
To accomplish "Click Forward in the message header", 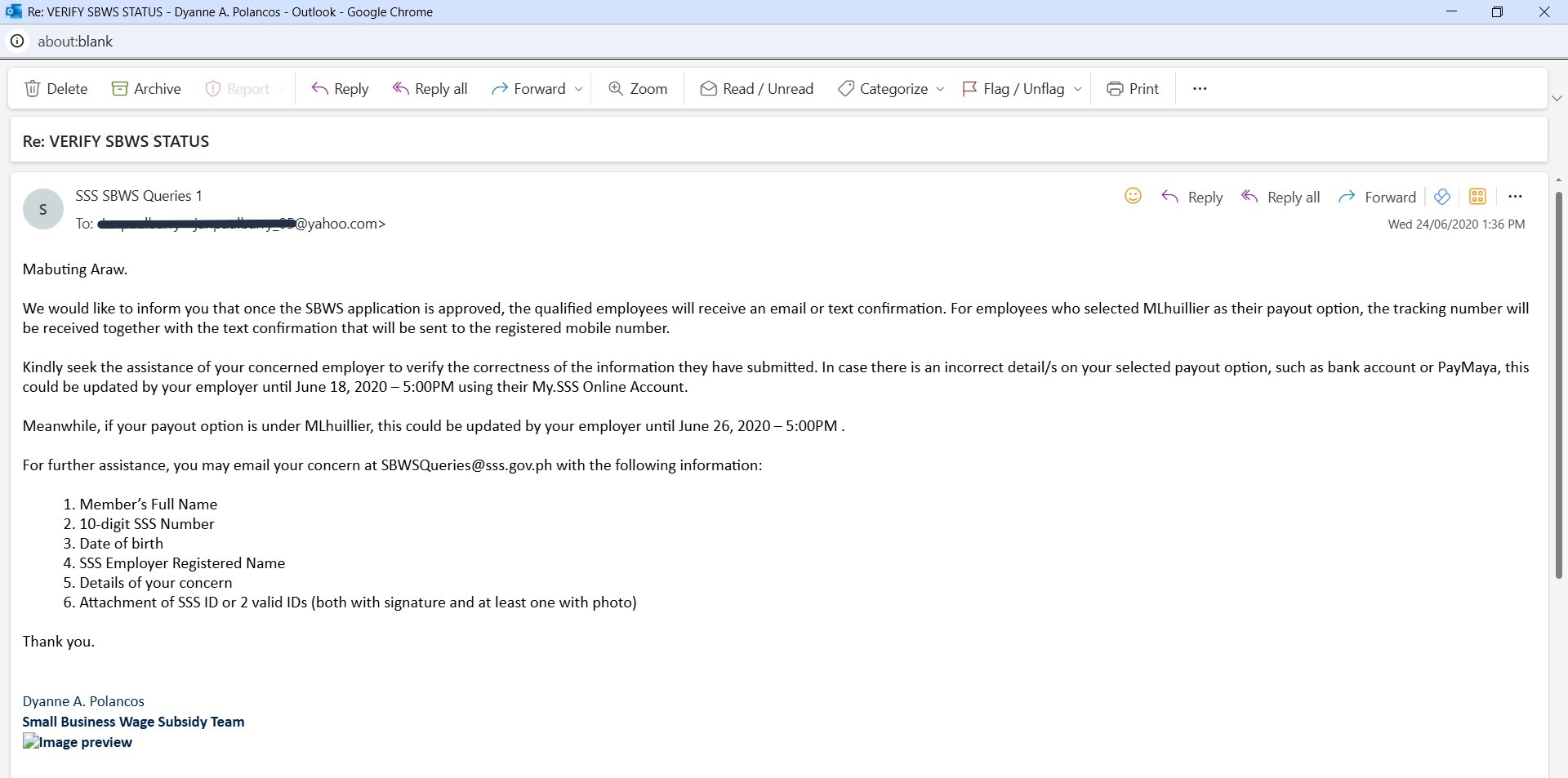I will 1378,197.
